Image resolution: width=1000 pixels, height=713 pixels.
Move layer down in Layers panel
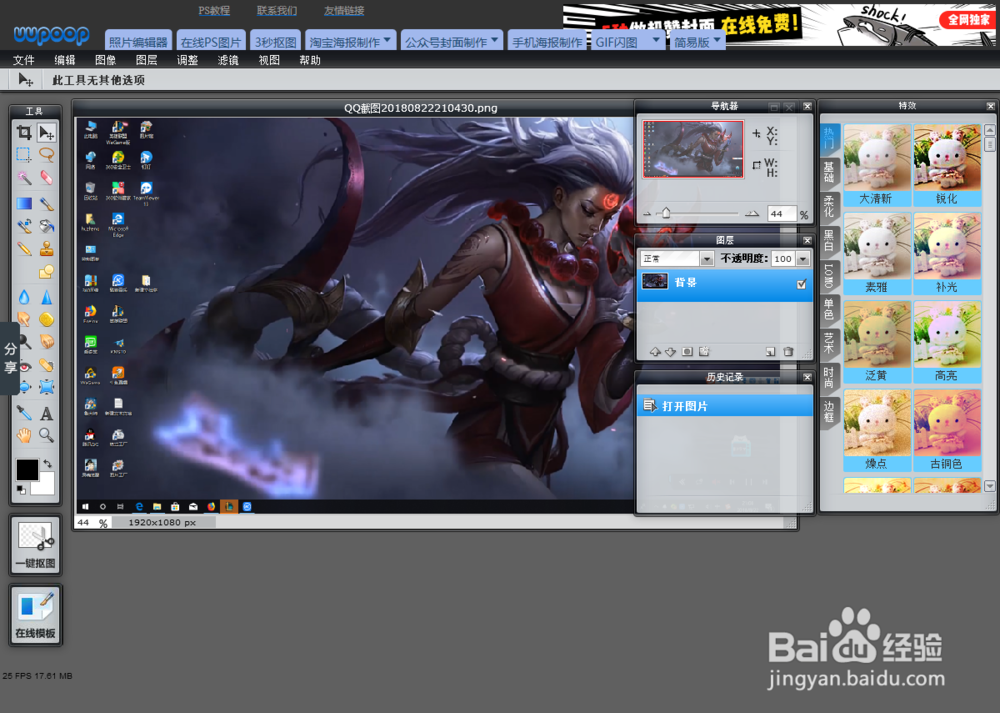(670, 351)
